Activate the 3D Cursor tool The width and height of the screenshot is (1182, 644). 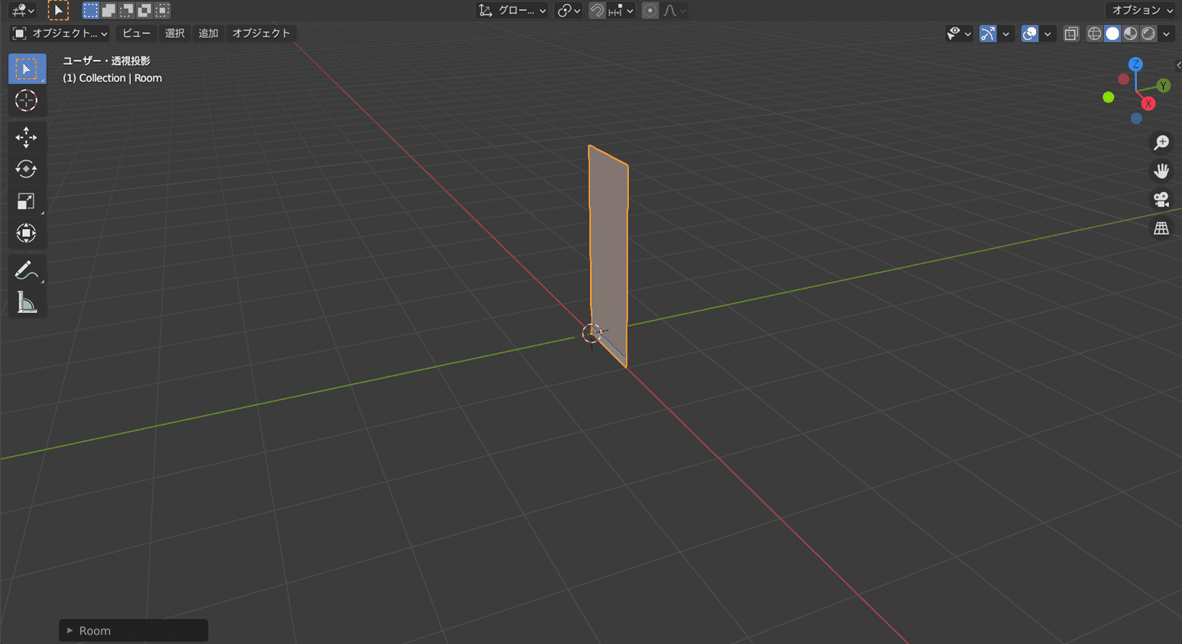pos(26,100)
